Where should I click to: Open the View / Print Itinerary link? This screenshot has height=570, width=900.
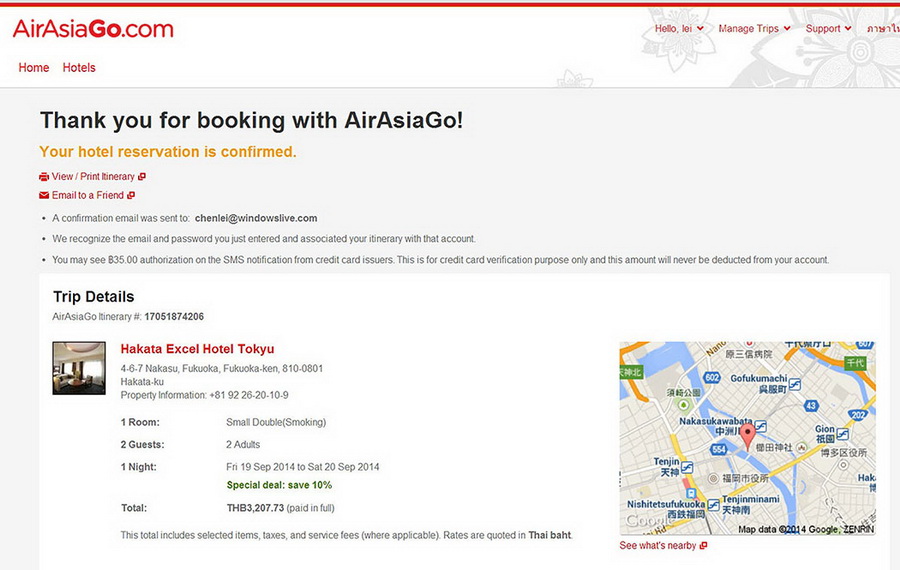coord(93,177)
